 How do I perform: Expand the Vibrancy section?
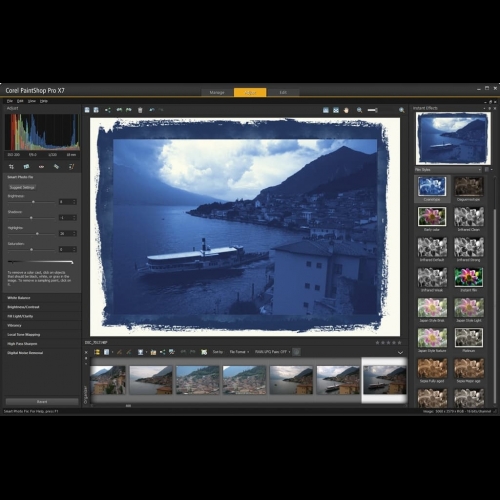click(42, 325)
